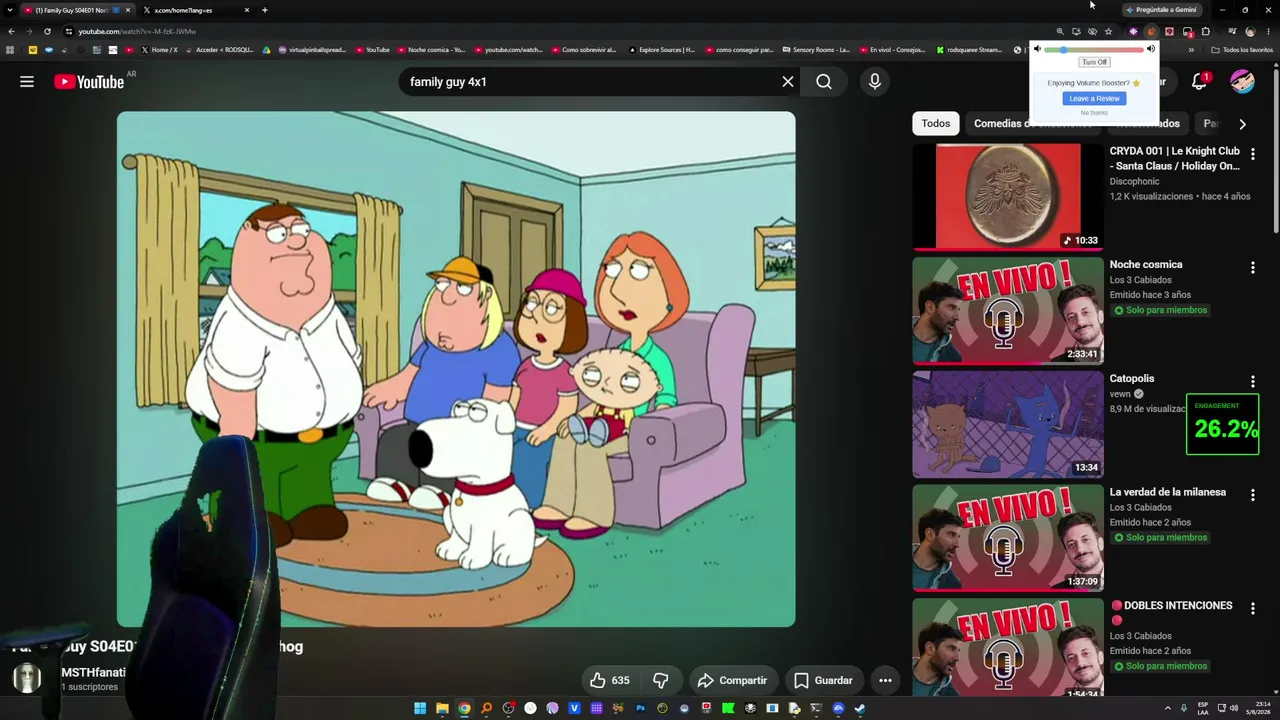
Task: Close the x.com browser tab
Action: point(246,10)
